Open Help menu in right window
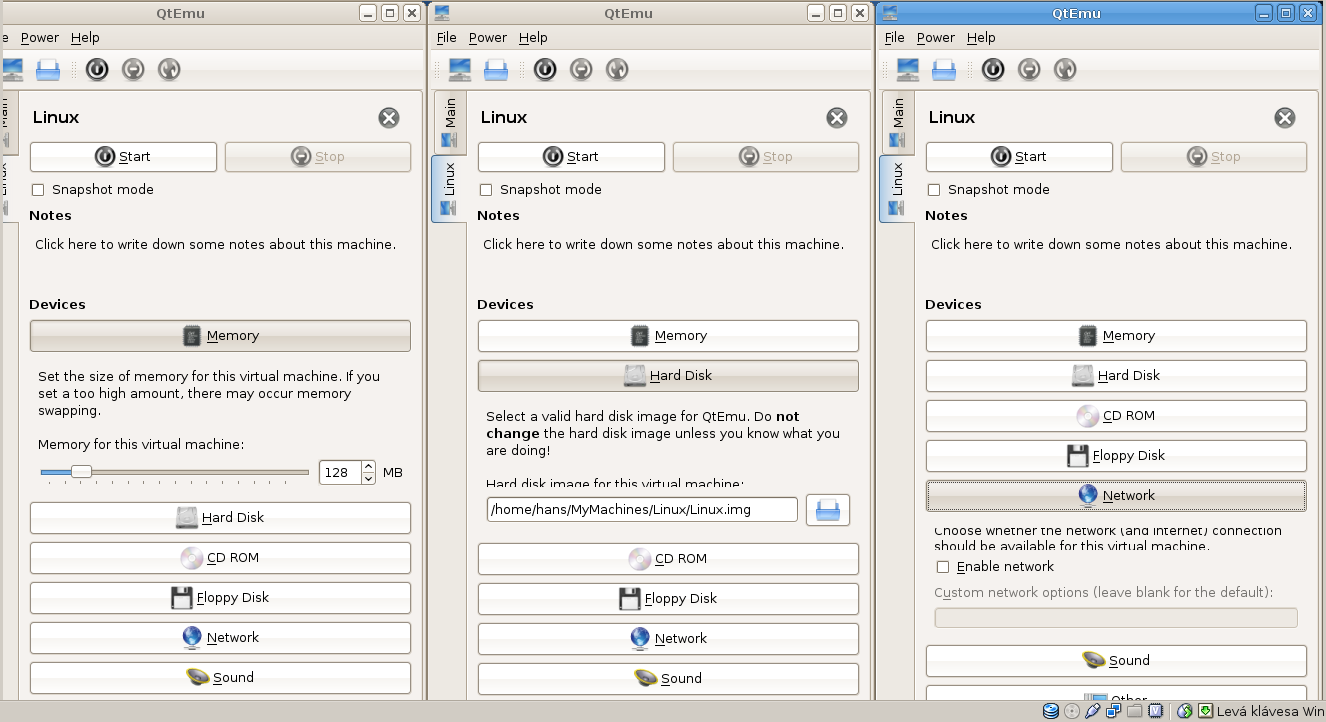Screen dimensions: 1326x722 coord(981,38)
